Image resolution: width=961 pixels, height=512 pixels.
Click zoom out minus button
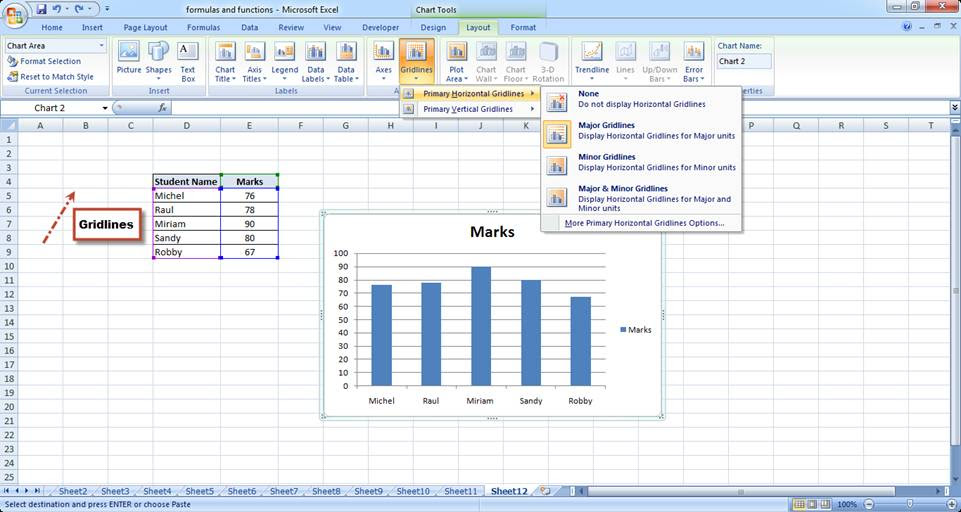click(867, 505)
